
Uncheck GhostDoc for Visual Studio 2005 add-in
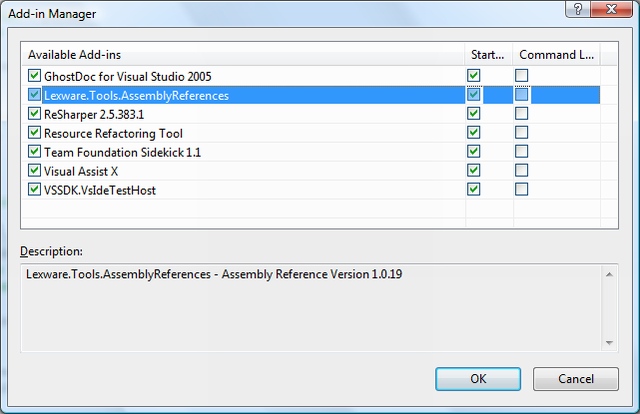(34, 76)
